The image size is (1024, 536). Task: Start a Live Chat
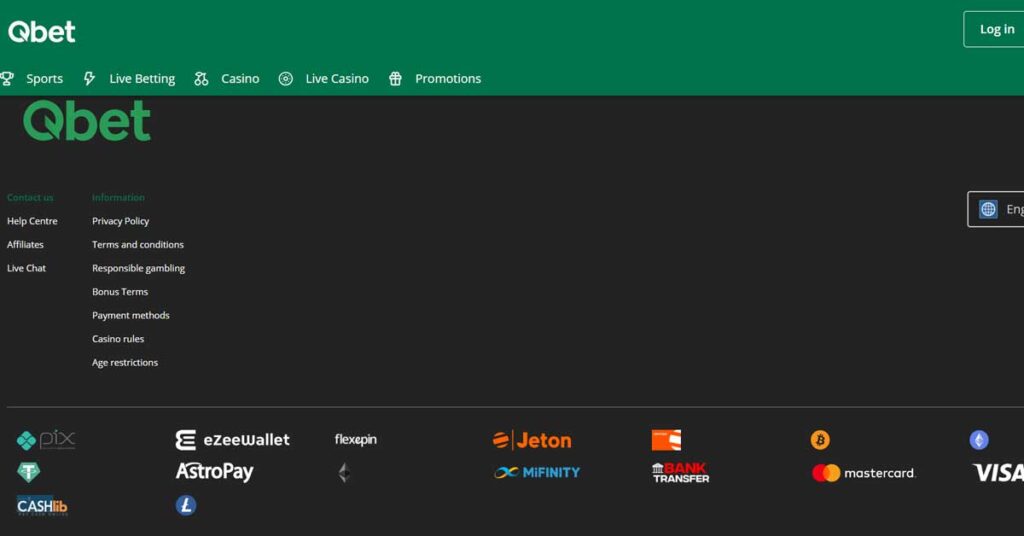click(x=26, y=268)
